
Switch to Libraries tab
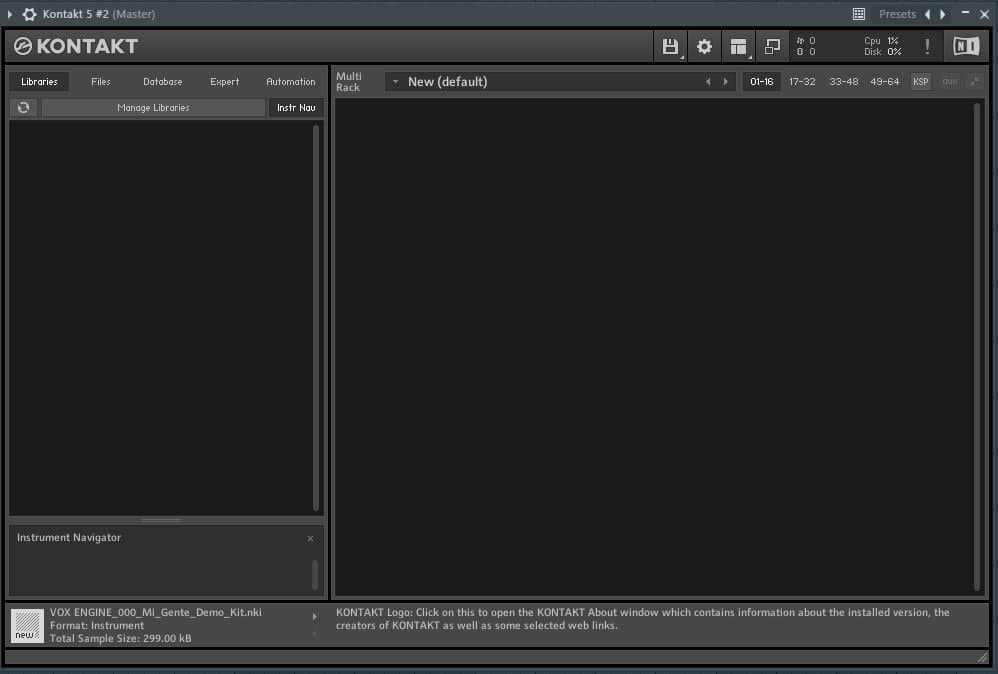pyautogui.click(x=39, y=81)
